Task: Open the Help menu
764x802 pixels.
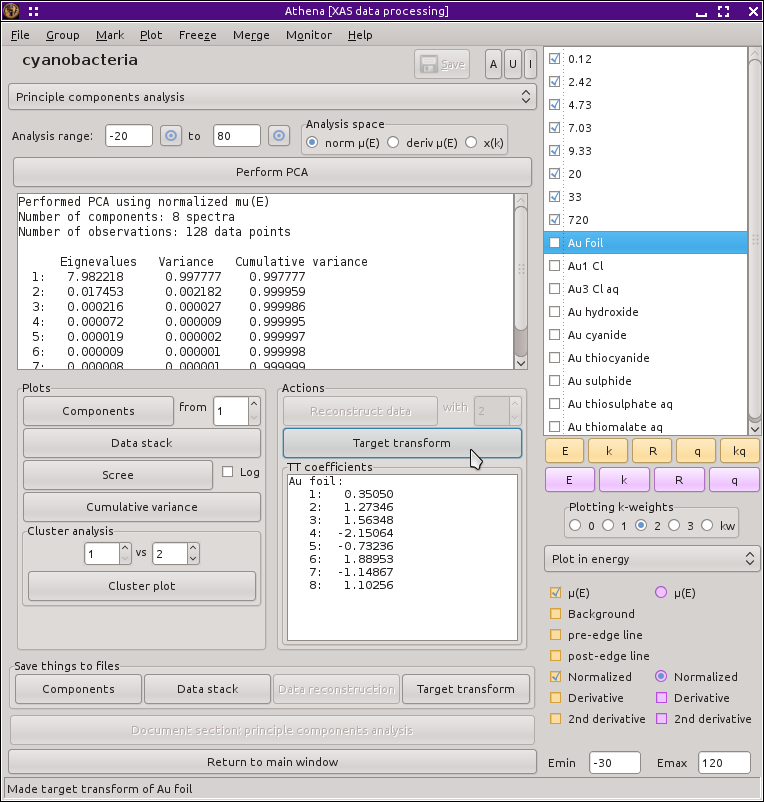Action: click(x=360, y=35)
